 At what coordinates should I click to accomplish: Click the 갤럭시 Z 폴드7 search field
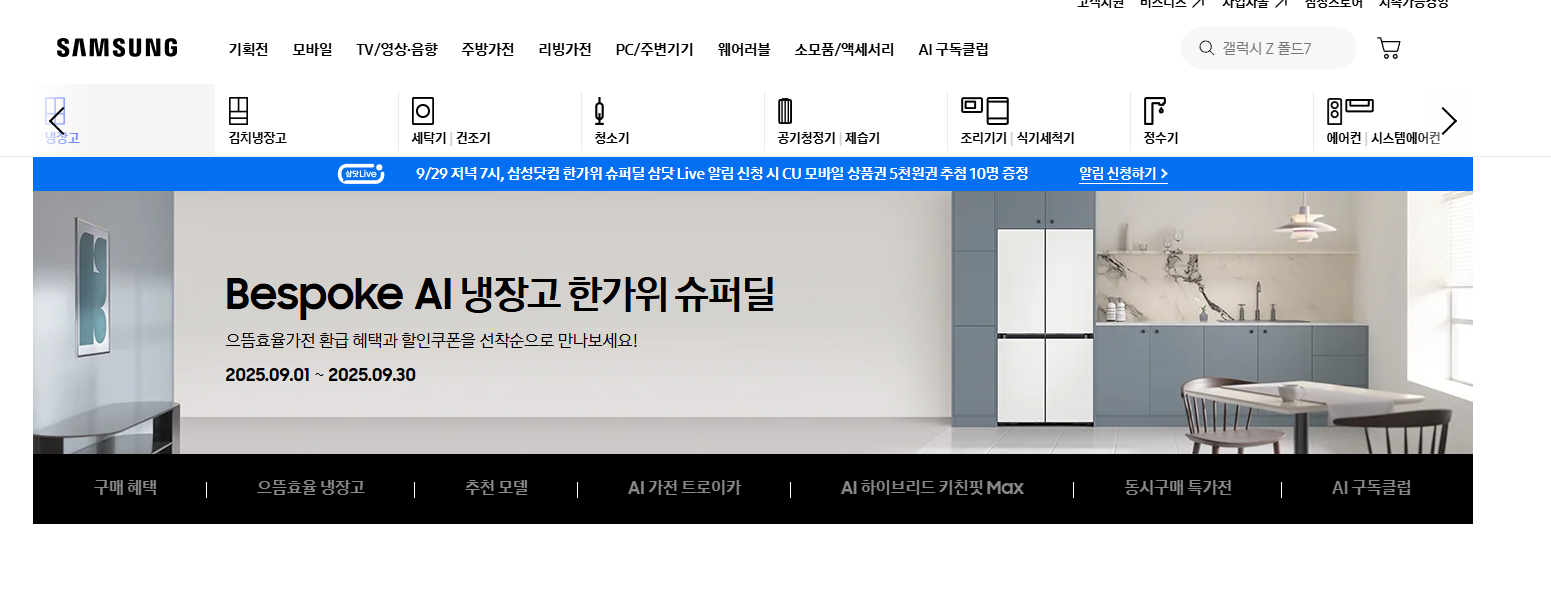coord(1268,48)
